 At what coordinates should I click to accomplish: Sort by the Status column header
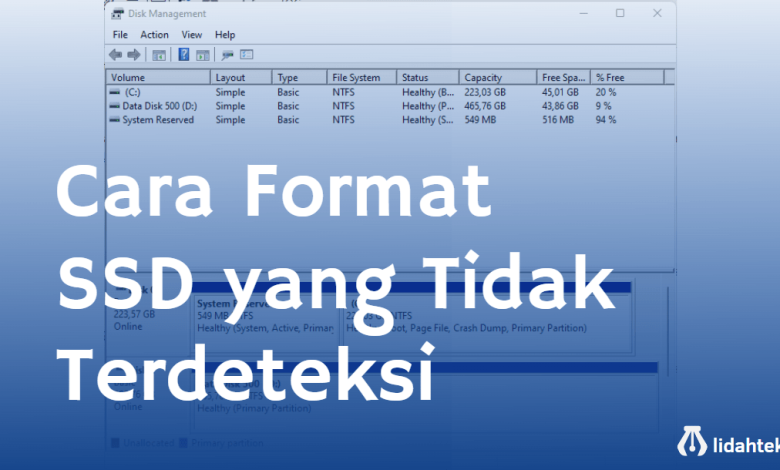[x=428, y=78]
